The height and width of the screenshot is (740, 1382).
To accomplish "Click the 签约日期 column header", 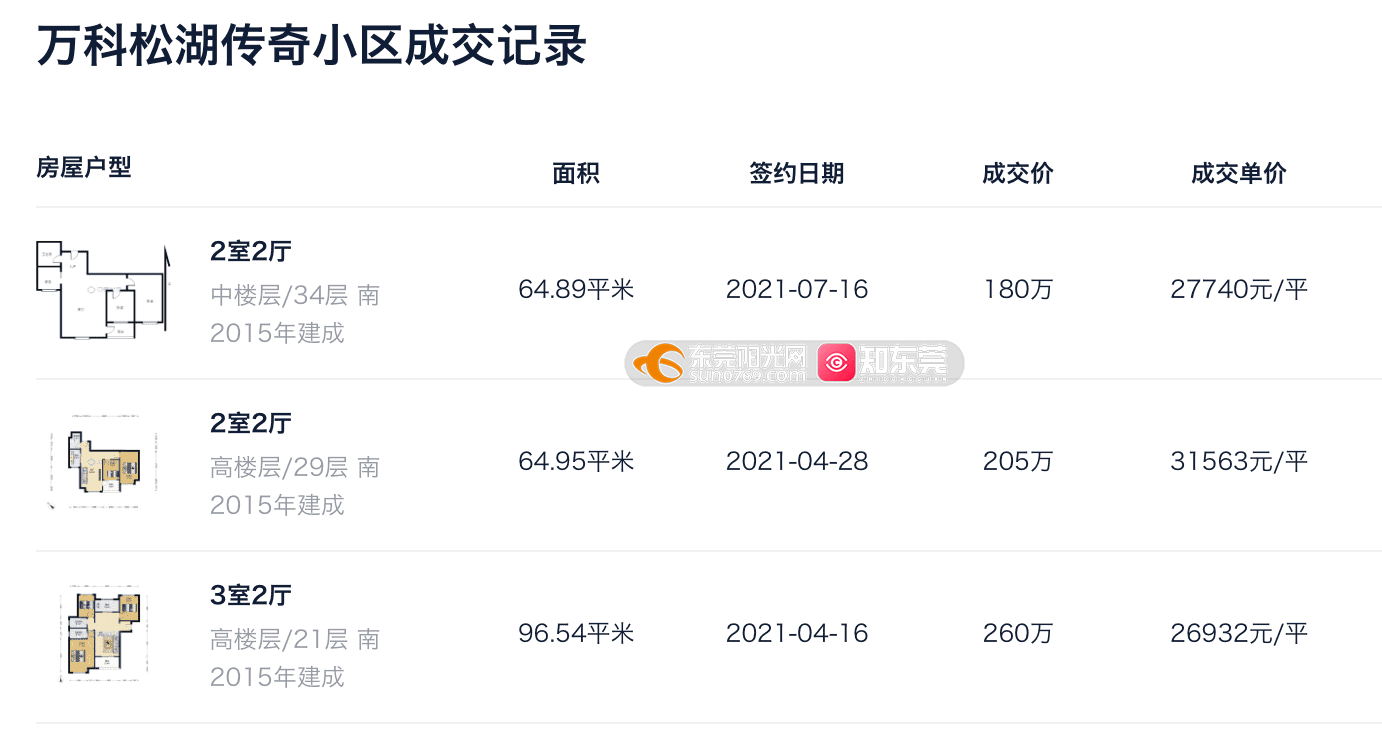I will [797, 173].
